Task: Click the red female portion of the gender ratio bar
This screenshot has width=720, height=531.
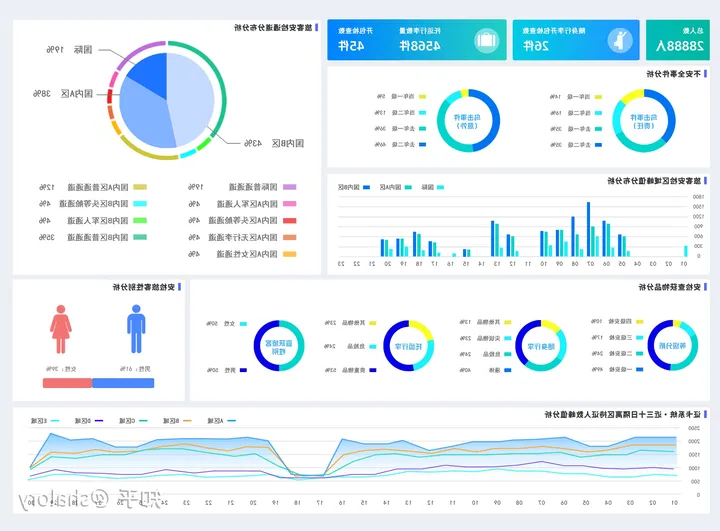Action: tap(66, 382)
